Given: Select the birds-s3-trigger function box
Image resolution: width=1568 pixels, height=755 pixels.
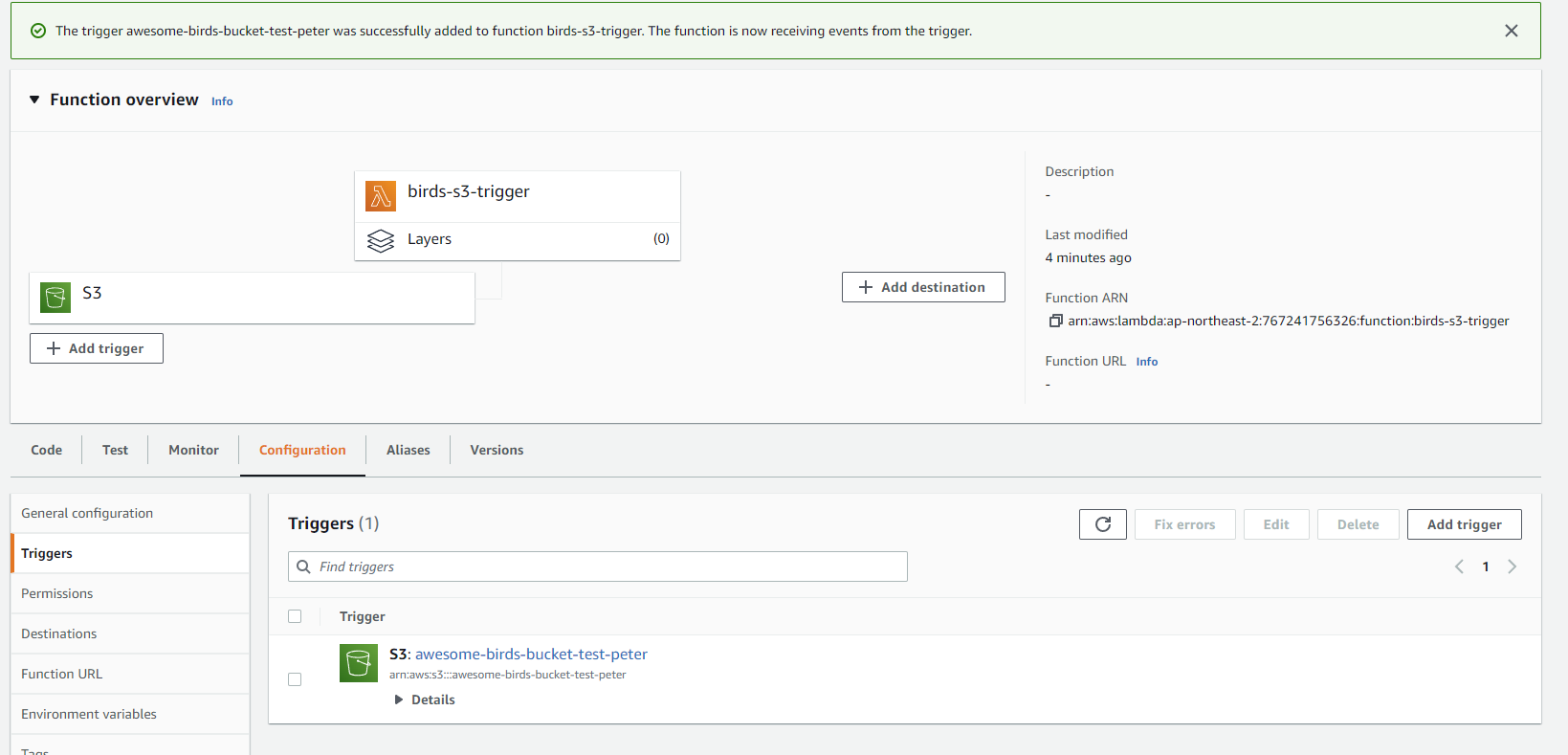Looking at the screenshot, I should coord(518,196).
